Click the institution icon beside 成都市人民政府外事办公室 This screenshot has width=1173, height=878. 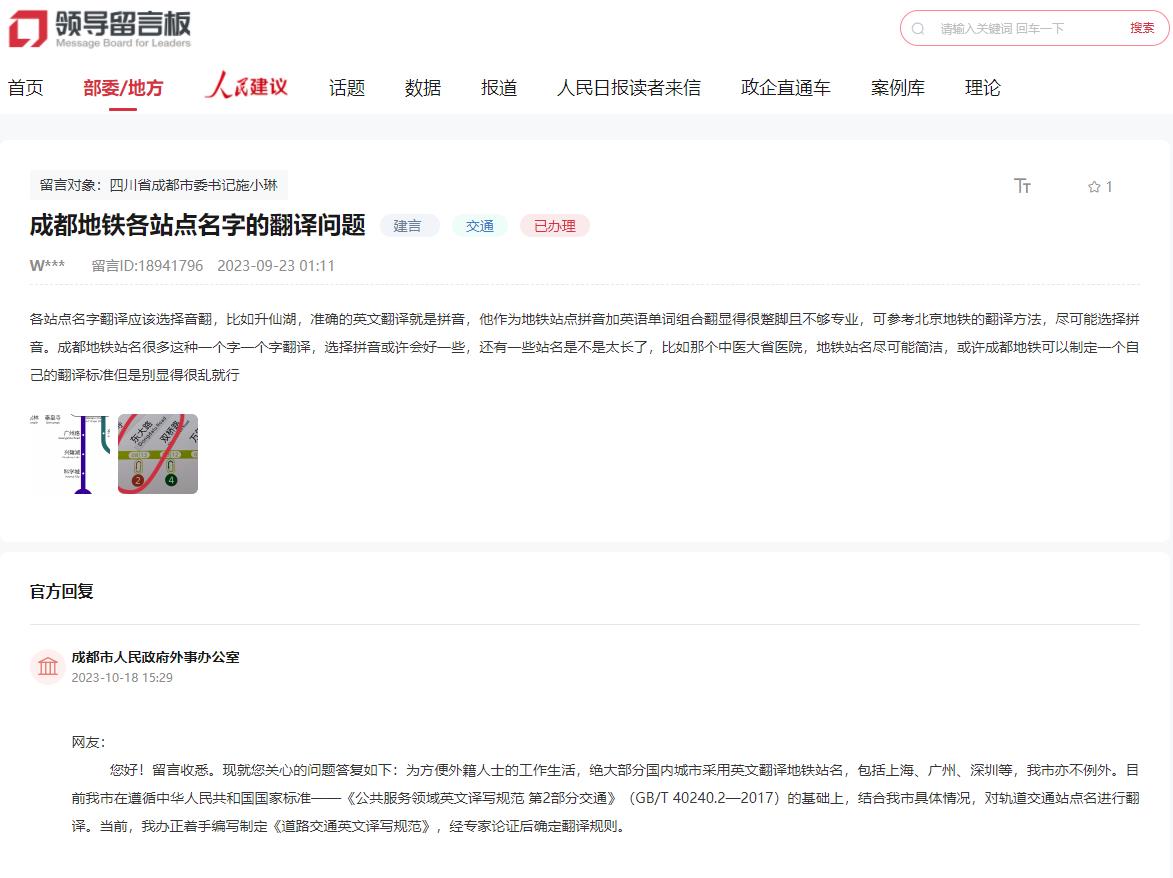click(47, 666)
